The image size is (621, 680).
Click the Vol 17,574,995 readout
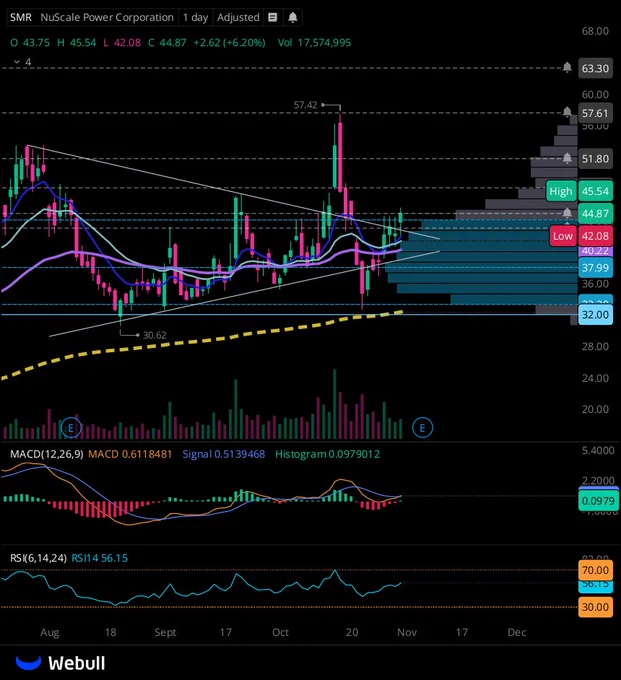(314, 42)
